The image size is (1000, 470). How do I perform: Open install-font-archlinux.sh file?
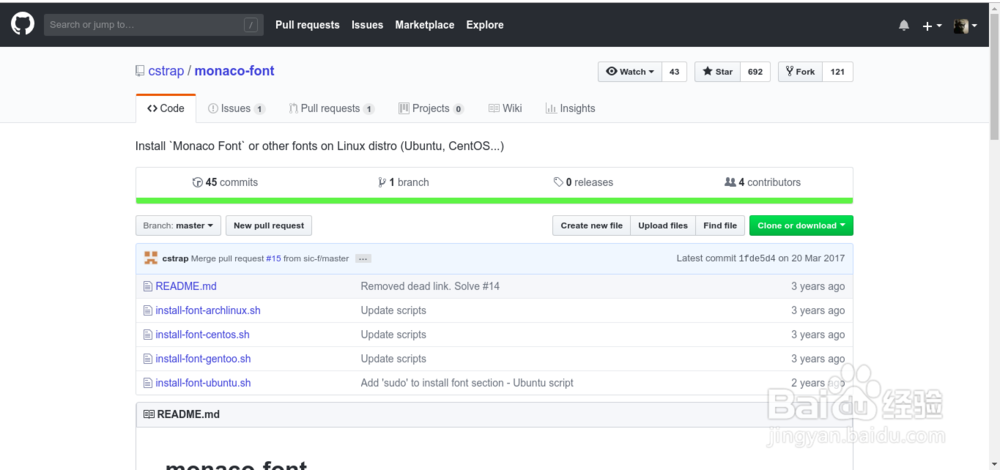[208, 311]
